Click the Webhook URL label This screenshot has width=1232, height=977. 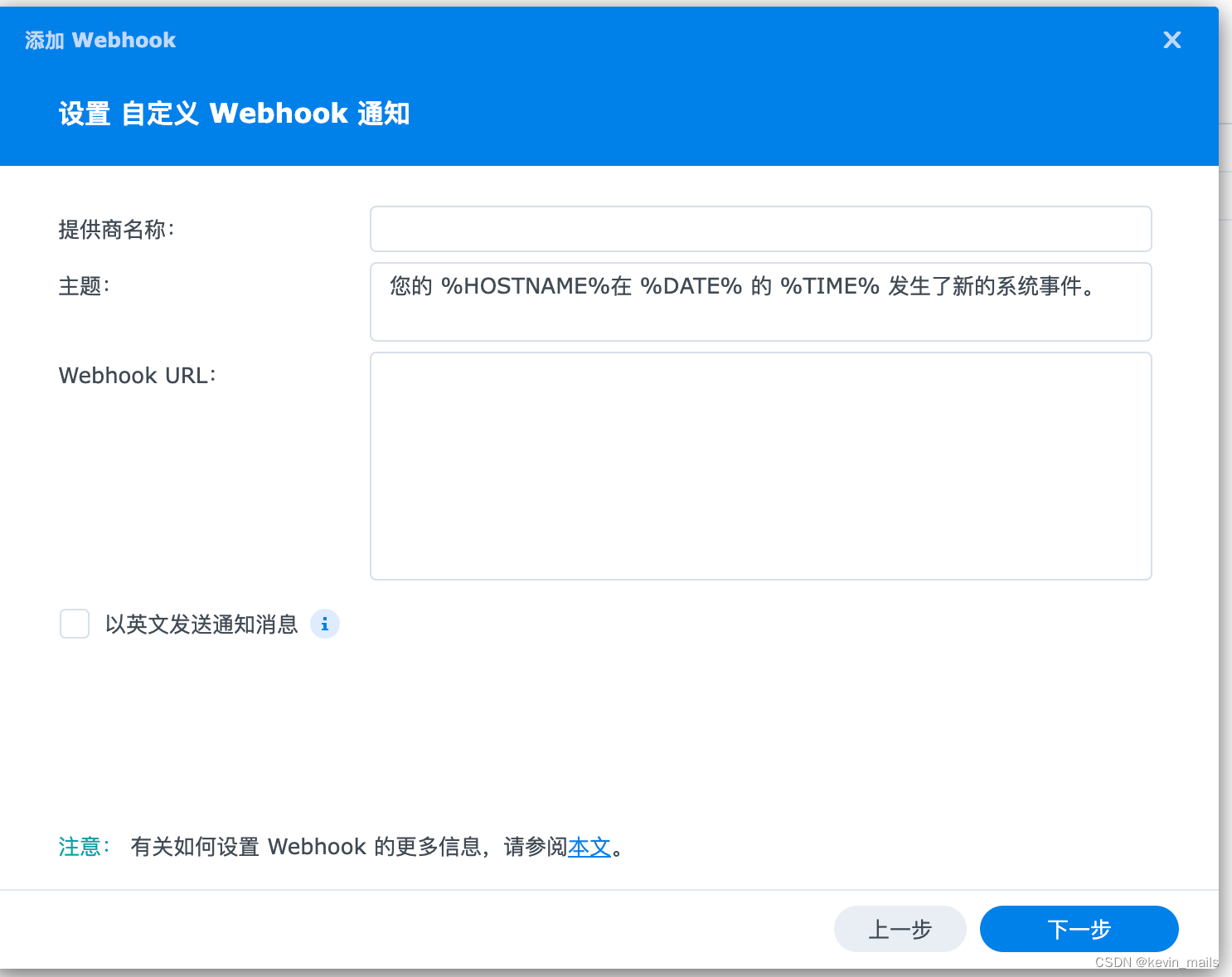tap(137, 376)
